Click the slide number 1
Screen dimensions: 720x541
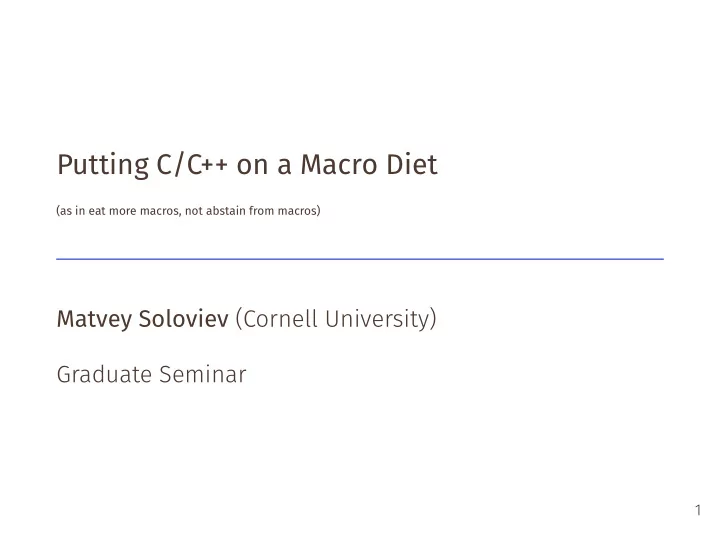(x=698, y=510)
